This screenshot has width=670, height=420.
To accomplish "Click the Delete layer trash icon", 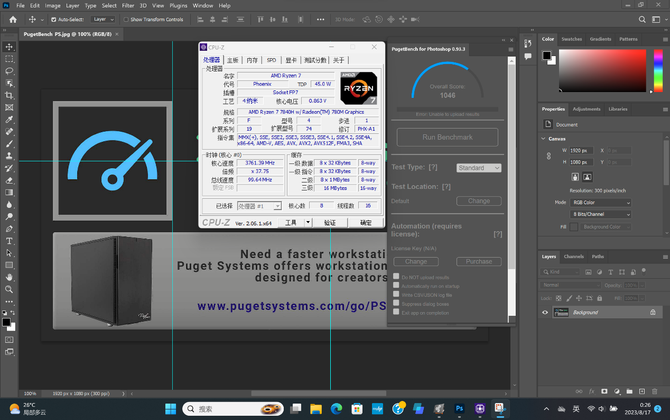I will pyautogui.click(x=655, y=391).
